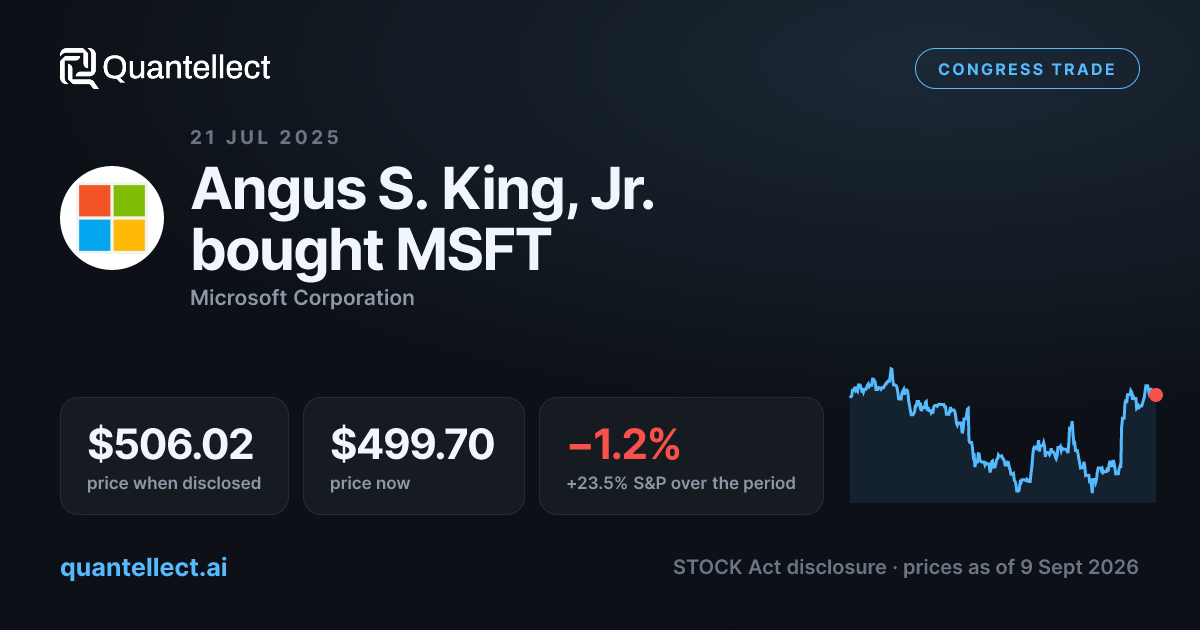Select the Angus S. King, Jr. headline
This screenshot has width=1200, height=630.
tap(422, 188)
